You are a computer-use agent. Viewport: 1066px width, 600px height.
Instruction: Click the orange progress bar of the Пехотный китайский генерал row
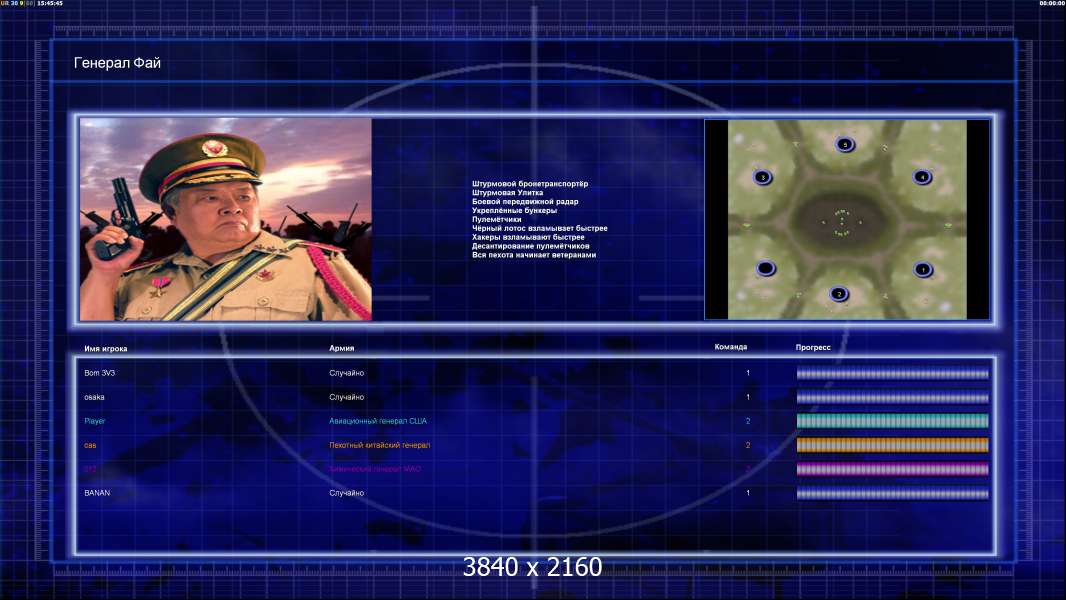[x=892, y=445]
